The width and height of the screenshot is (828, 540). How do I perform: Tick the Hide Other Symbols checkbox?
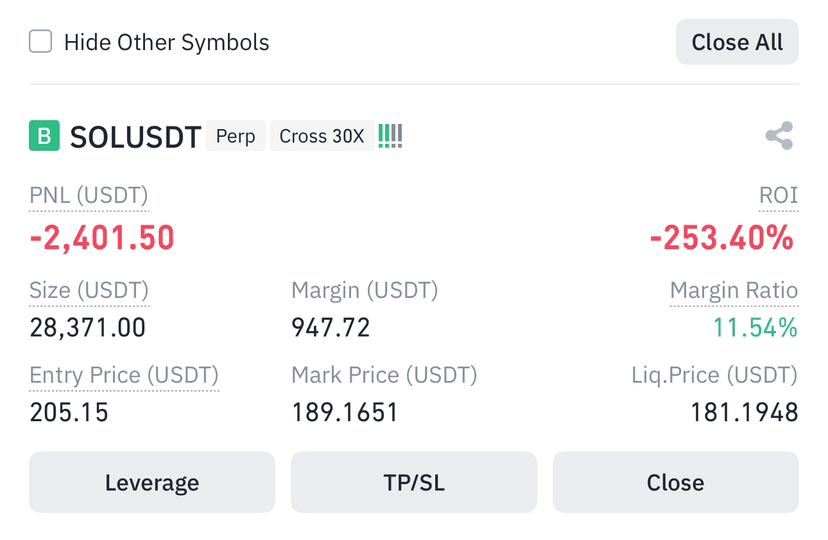[40, 41]
